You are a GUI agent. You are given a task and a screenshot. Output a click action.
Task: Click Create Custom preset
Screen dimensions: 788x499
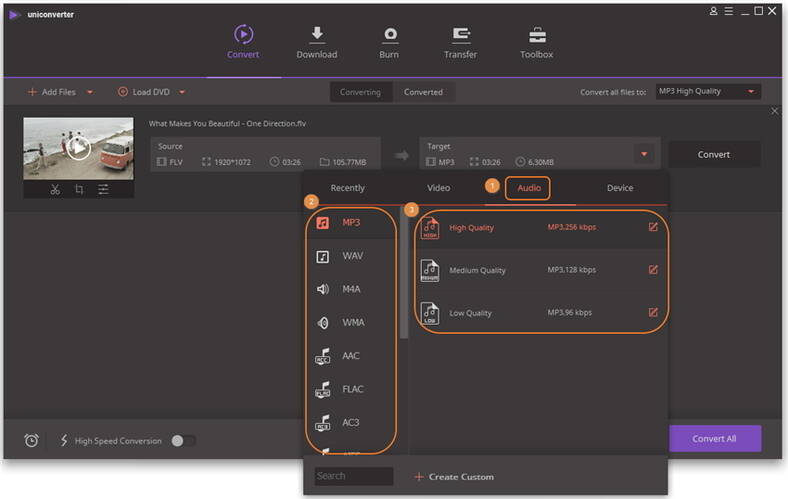coord(454,476)
